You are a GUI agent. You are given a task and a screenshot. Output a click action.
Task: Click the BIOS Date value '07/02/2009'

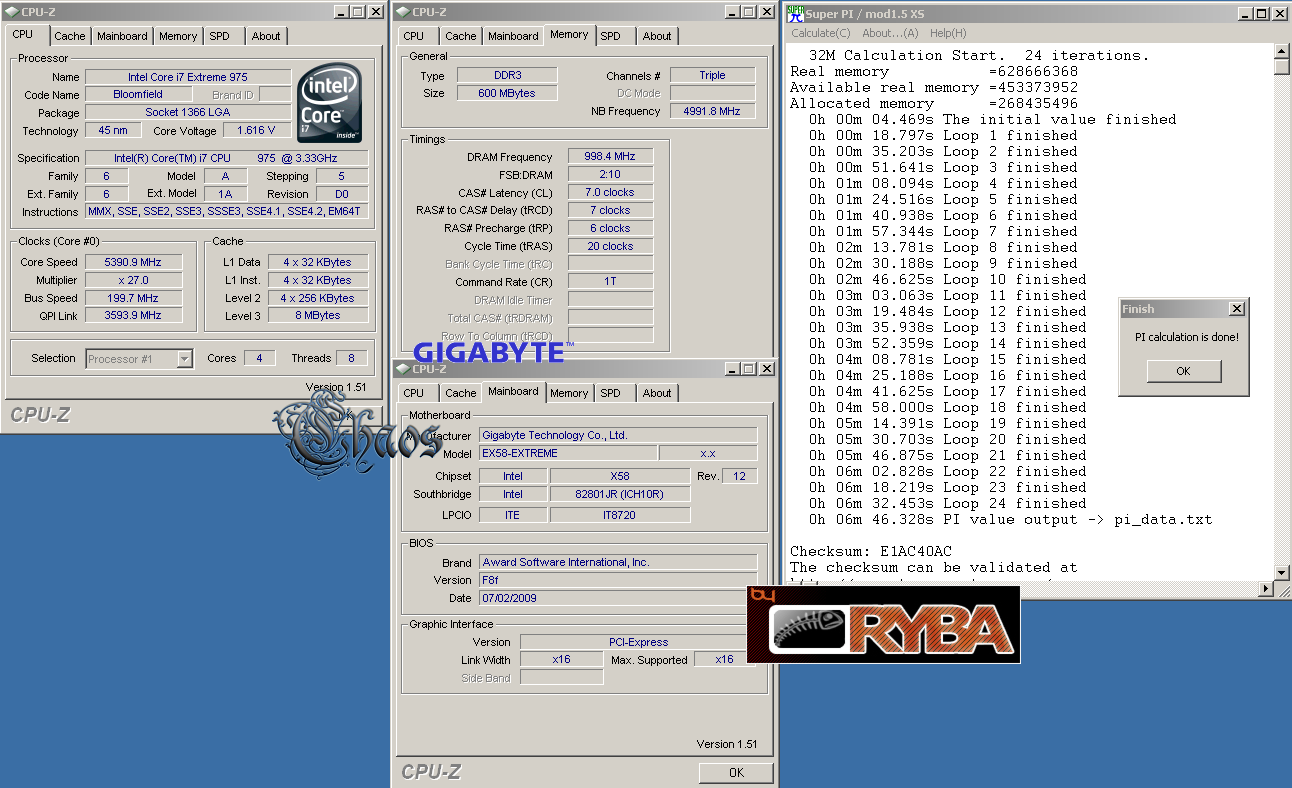(618, 598)
